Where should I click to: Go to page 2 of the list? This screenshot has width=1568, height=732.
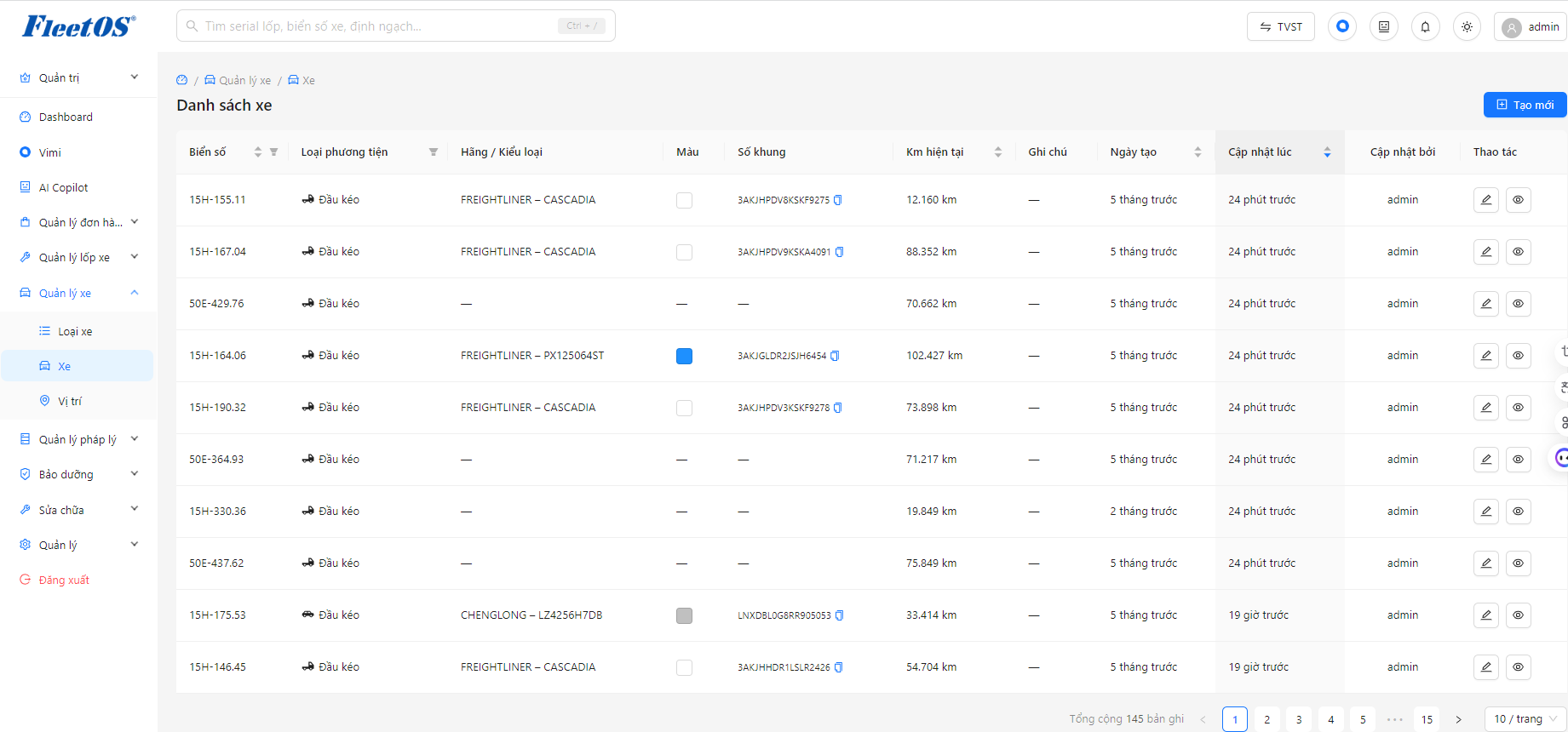1266,719
